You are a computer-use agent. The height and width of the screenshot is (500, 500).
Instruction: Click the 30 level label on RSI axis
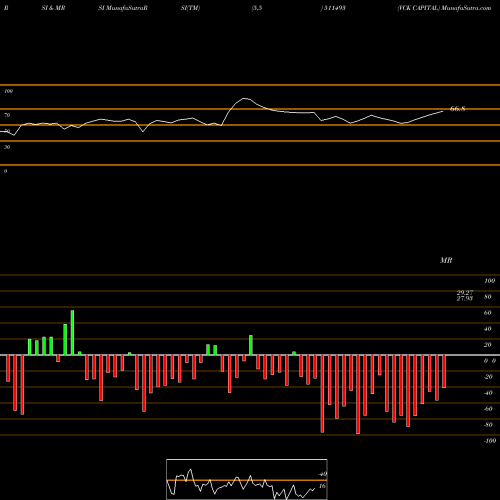pos(7,147)
